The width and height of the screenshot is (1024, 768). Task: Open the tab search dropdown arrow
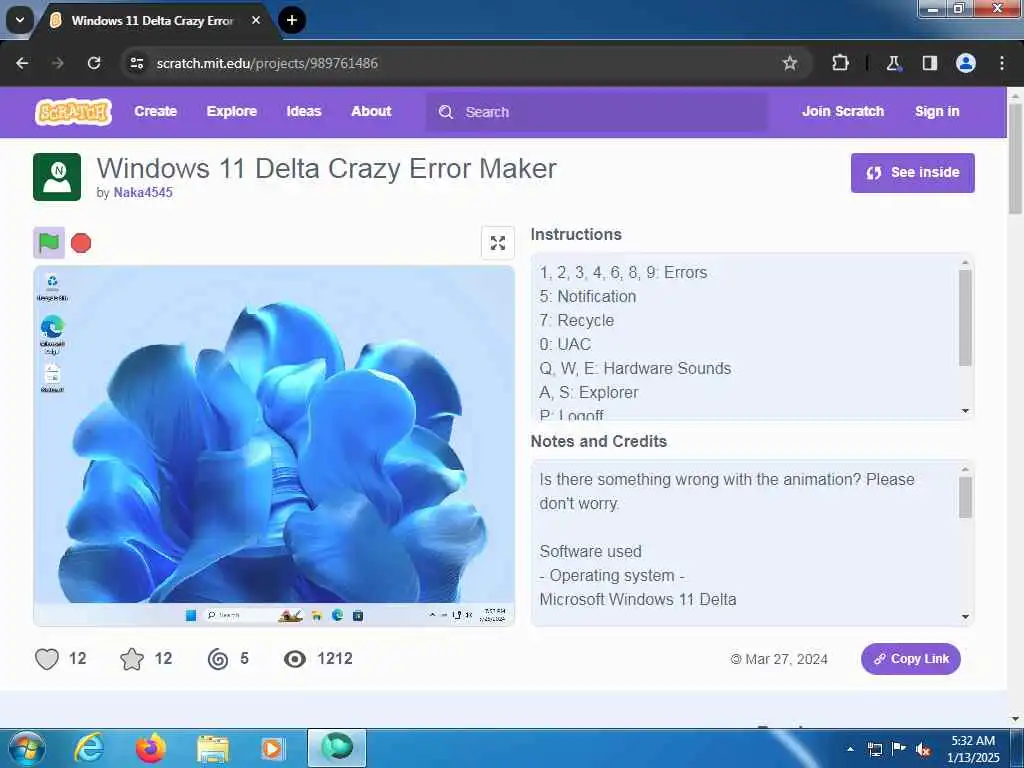20,20
